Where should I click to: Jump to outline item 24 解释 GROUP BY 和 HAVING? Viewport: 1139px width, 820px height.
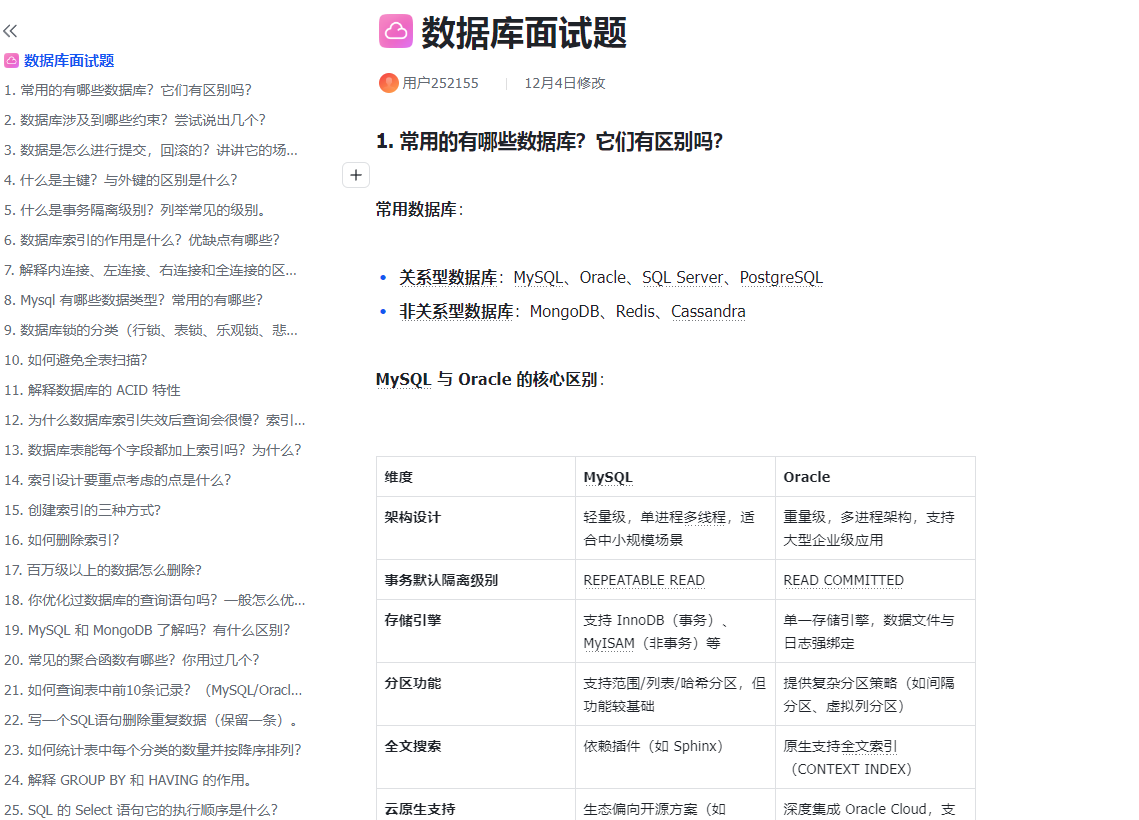tap(129, 781)
